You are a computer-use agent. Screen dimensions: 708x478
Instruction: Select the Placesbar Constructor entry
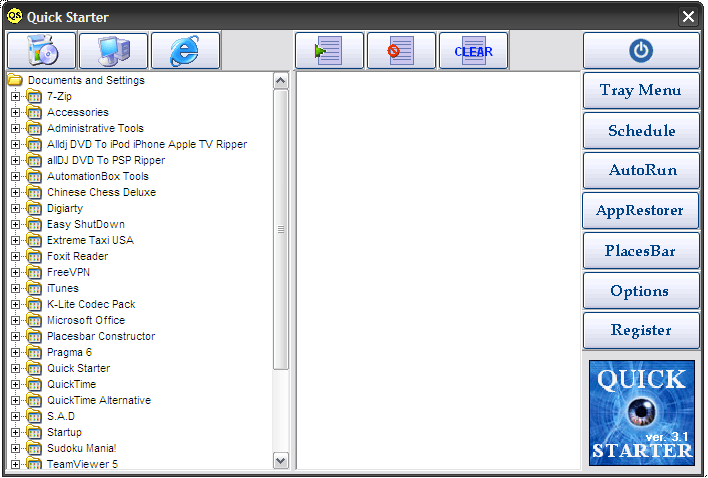pos(101,336)
